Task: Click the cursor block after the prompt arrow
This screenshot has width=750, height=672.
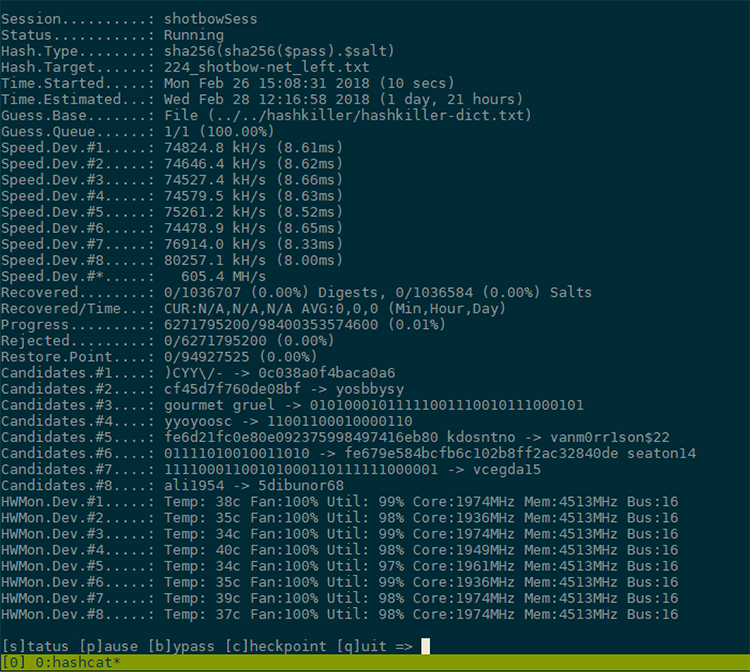Action: 426,646
